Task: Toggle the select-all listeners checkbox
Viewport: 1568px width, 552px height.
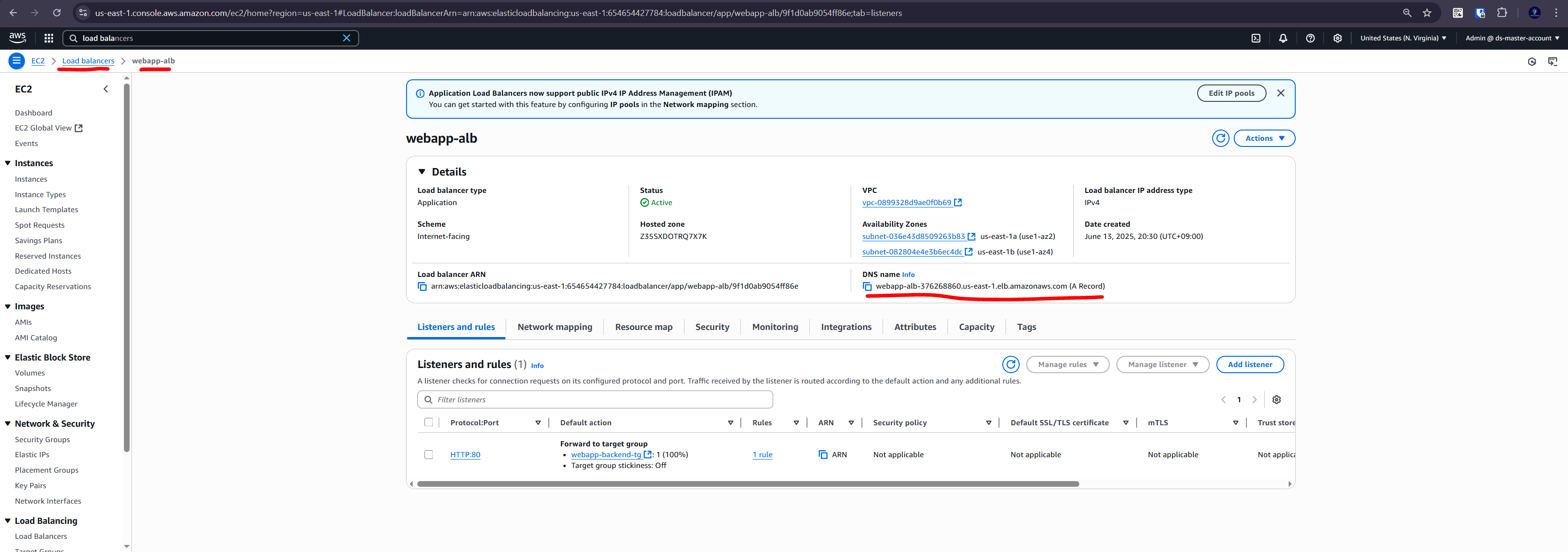Action: click(429, 422)
